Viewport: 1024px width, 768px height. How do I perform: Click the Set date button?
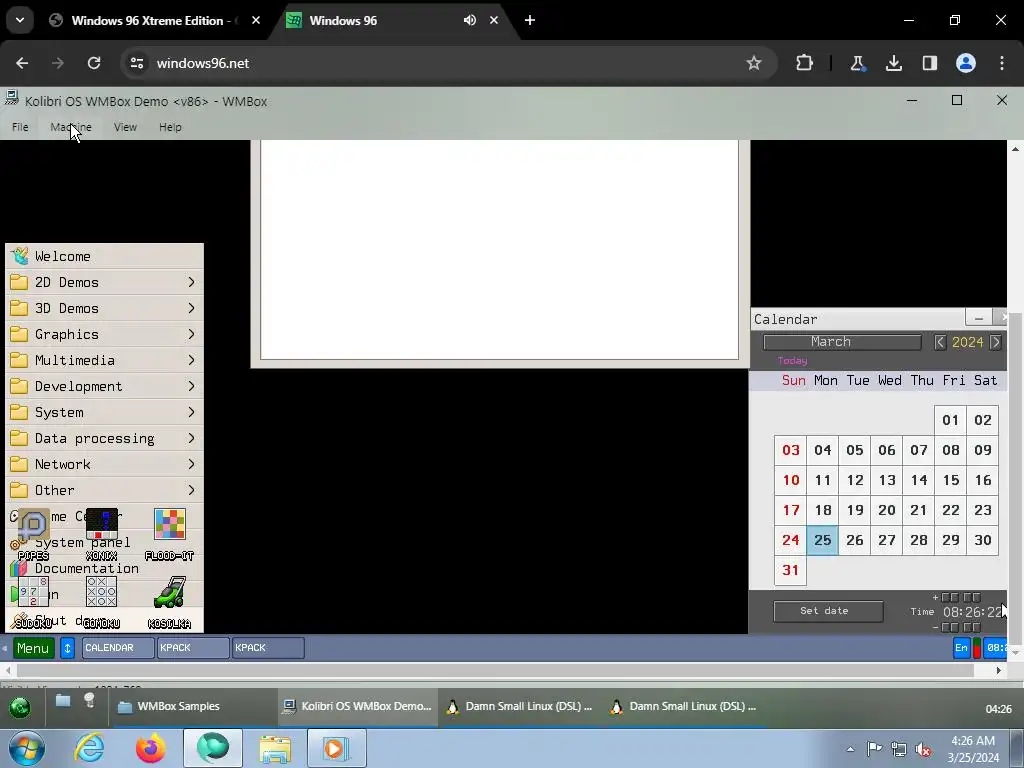click(828, 611)
